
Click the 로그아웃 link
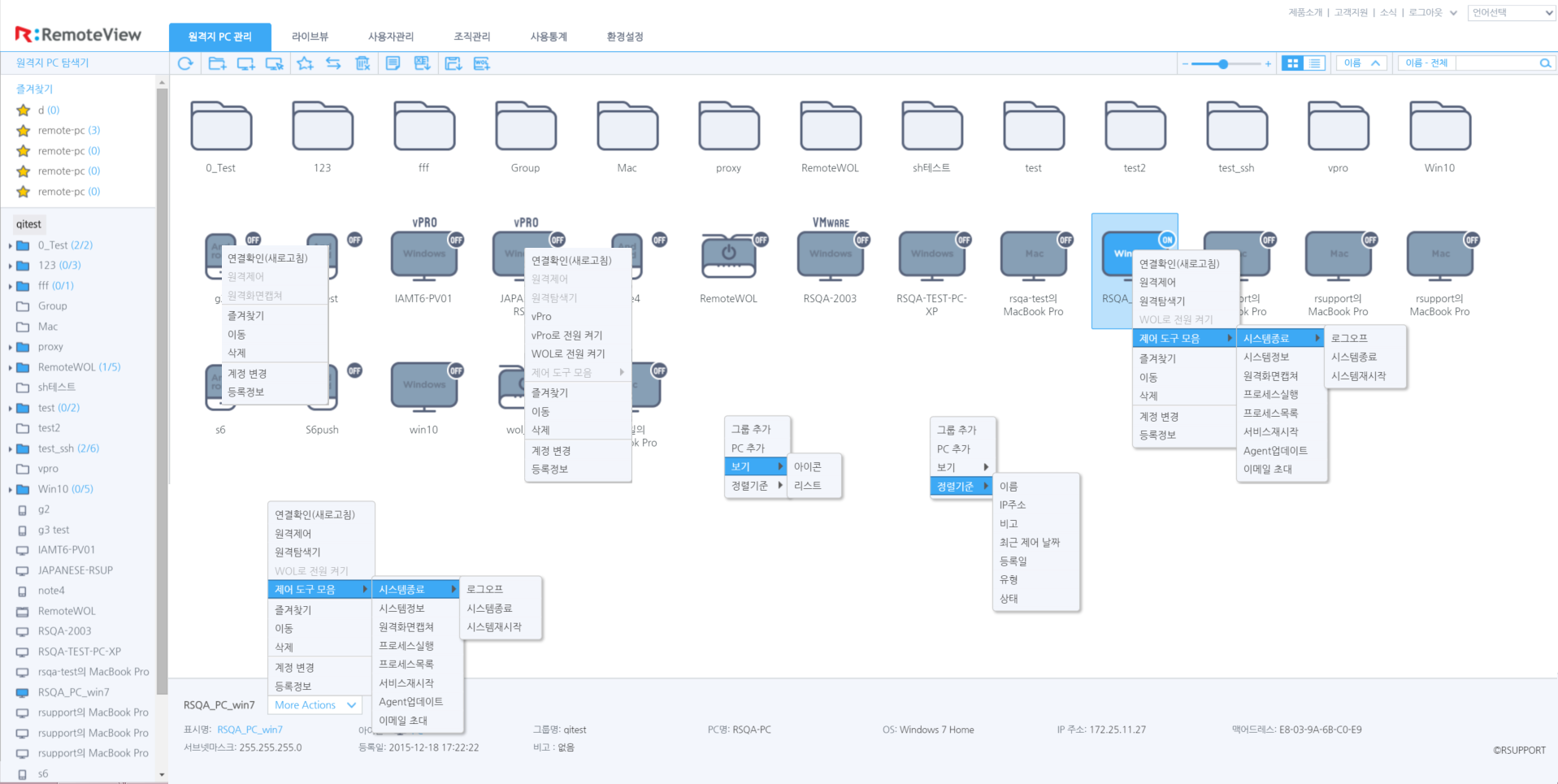[x=1426, y=12]
